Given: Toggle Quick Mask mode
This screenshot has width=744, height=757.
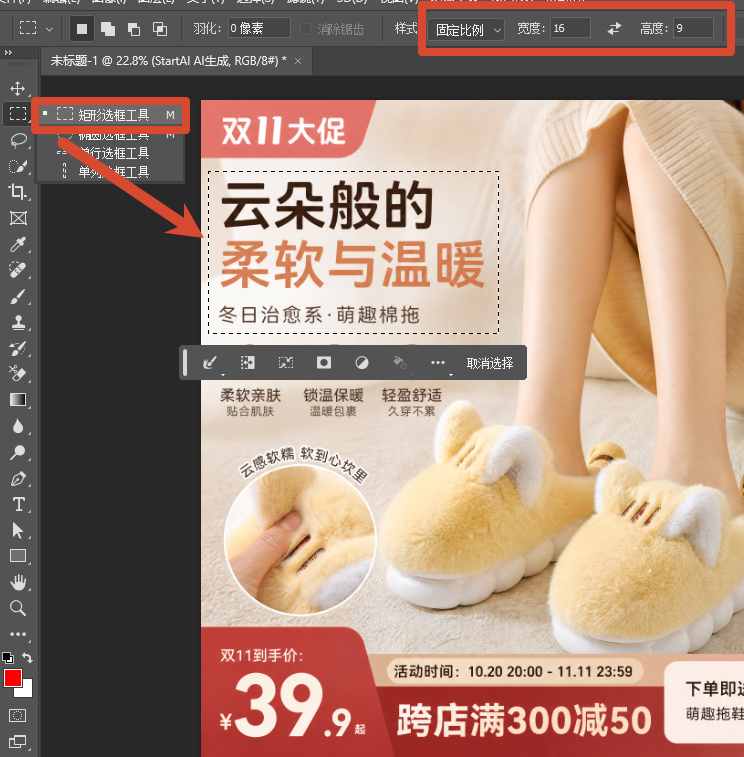Looking at the screenshot, I should point(18,715).
